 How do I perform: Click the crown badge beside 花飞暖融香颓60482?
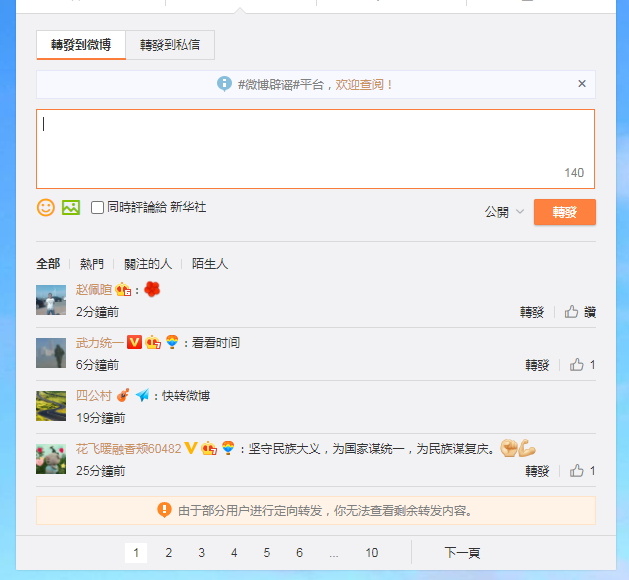pos(209,448)
